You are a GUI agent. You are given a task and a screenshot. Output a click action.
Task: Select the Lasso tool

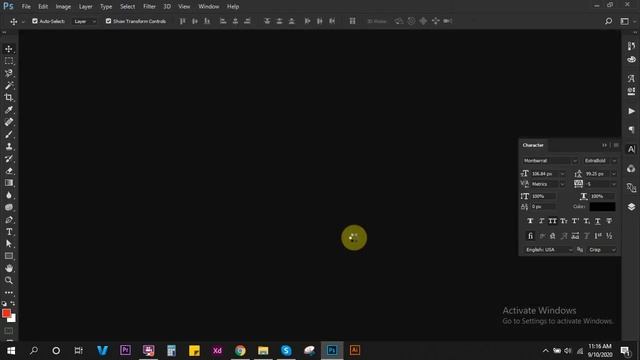tap(9, 73)
